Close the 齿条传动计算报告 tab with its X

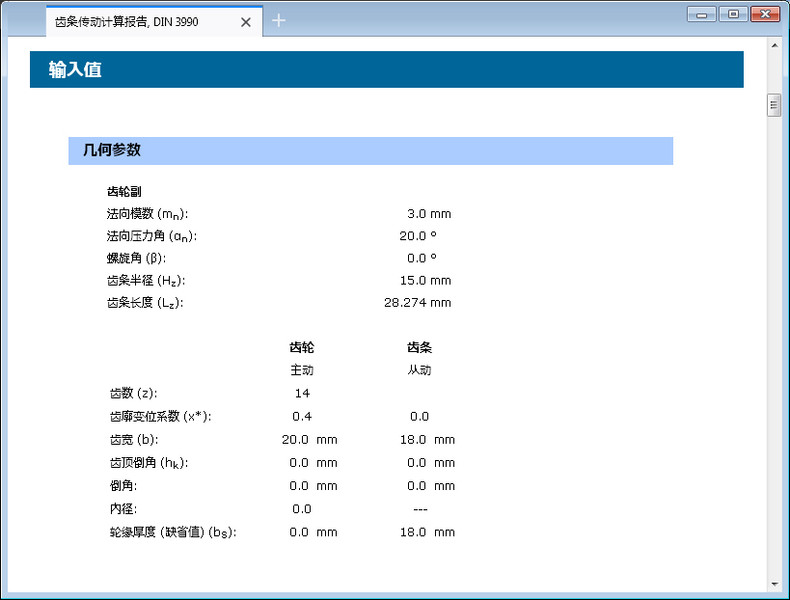[246, 21]
